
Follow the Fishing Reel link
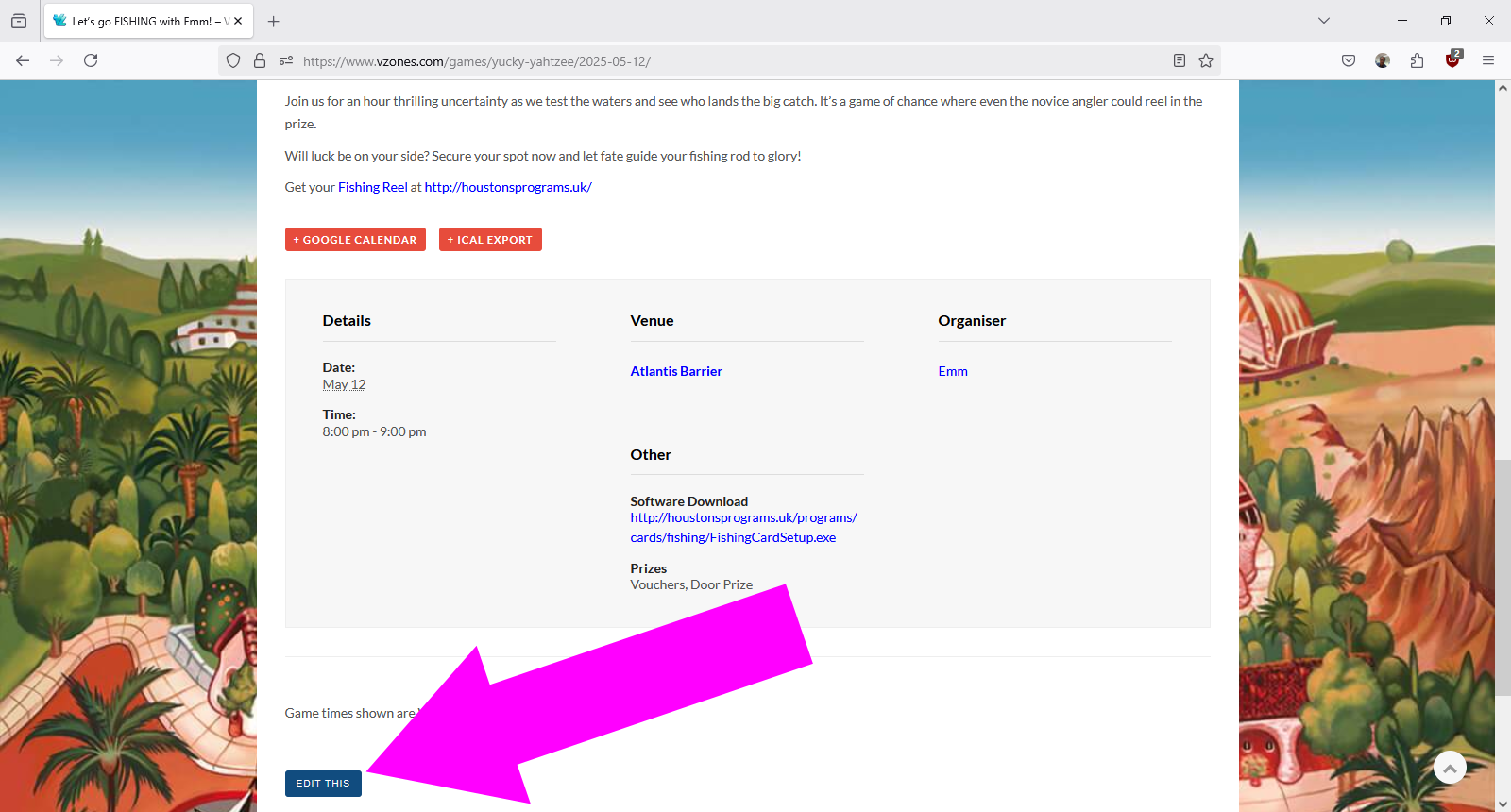(373, 187)
